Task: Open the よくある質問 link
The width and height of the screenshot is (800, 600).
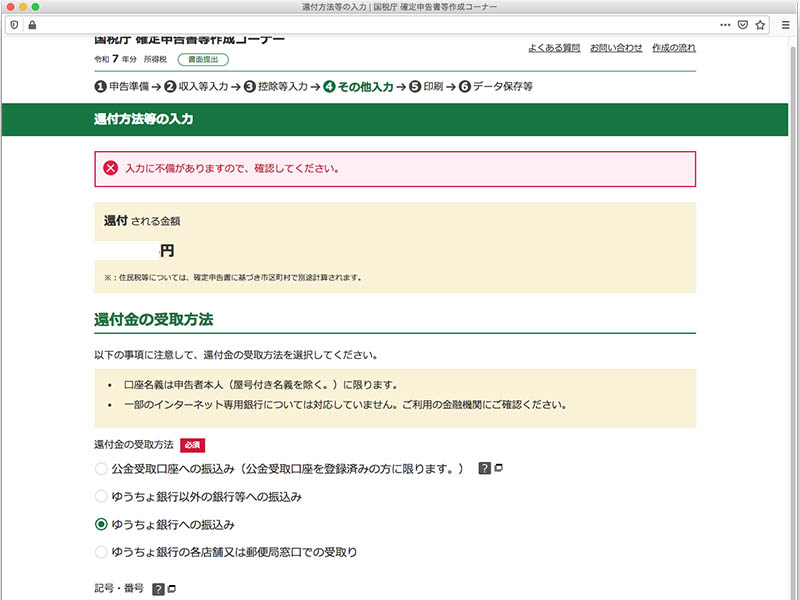Action: (x=556, y=47)
